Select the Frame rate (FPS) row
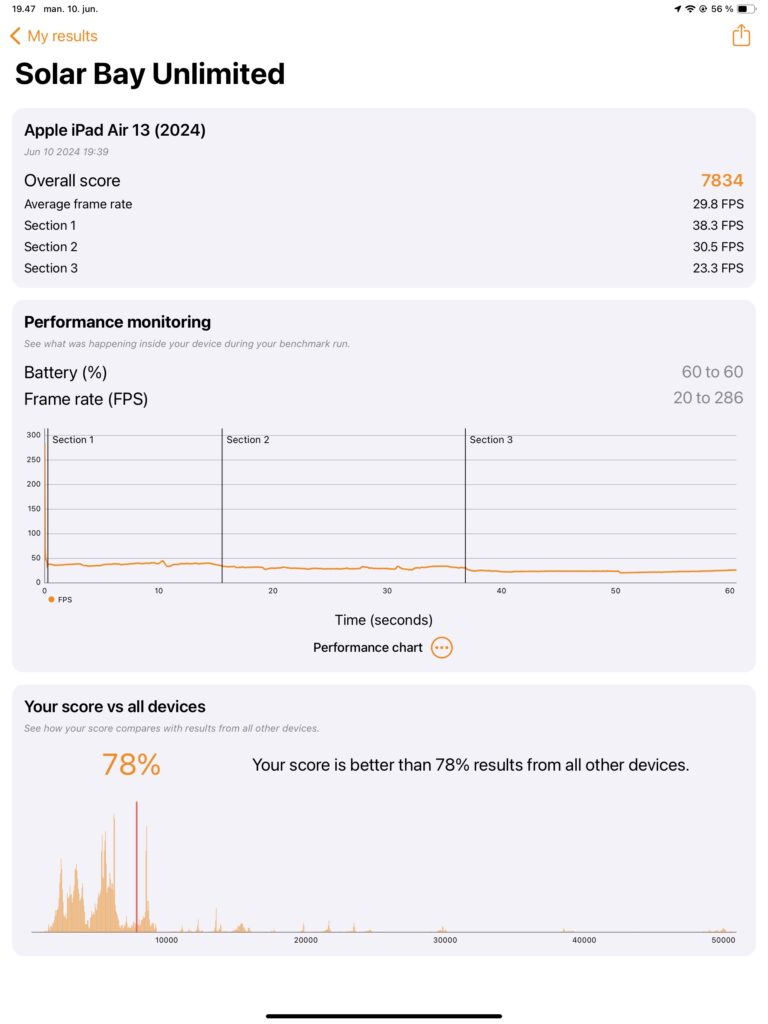Image resolution: width=768 pixels, height=1024 pixels. [383, 398]
